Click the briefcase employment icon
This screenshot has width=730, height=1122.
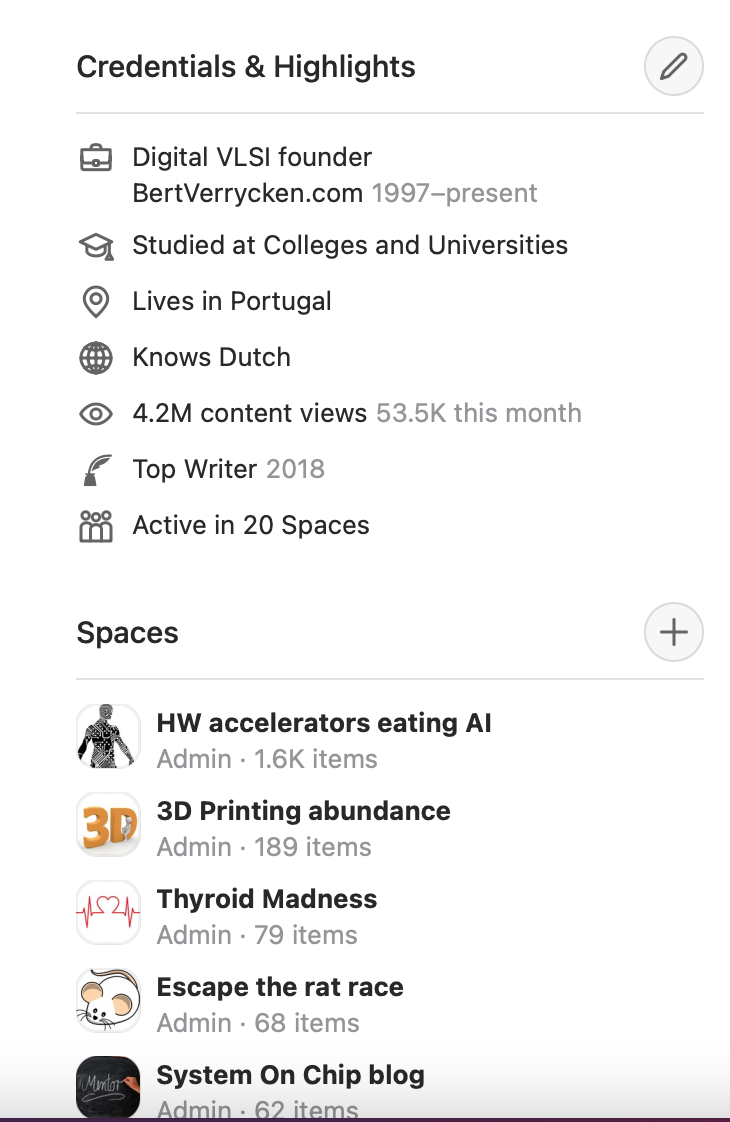[96, 157]
